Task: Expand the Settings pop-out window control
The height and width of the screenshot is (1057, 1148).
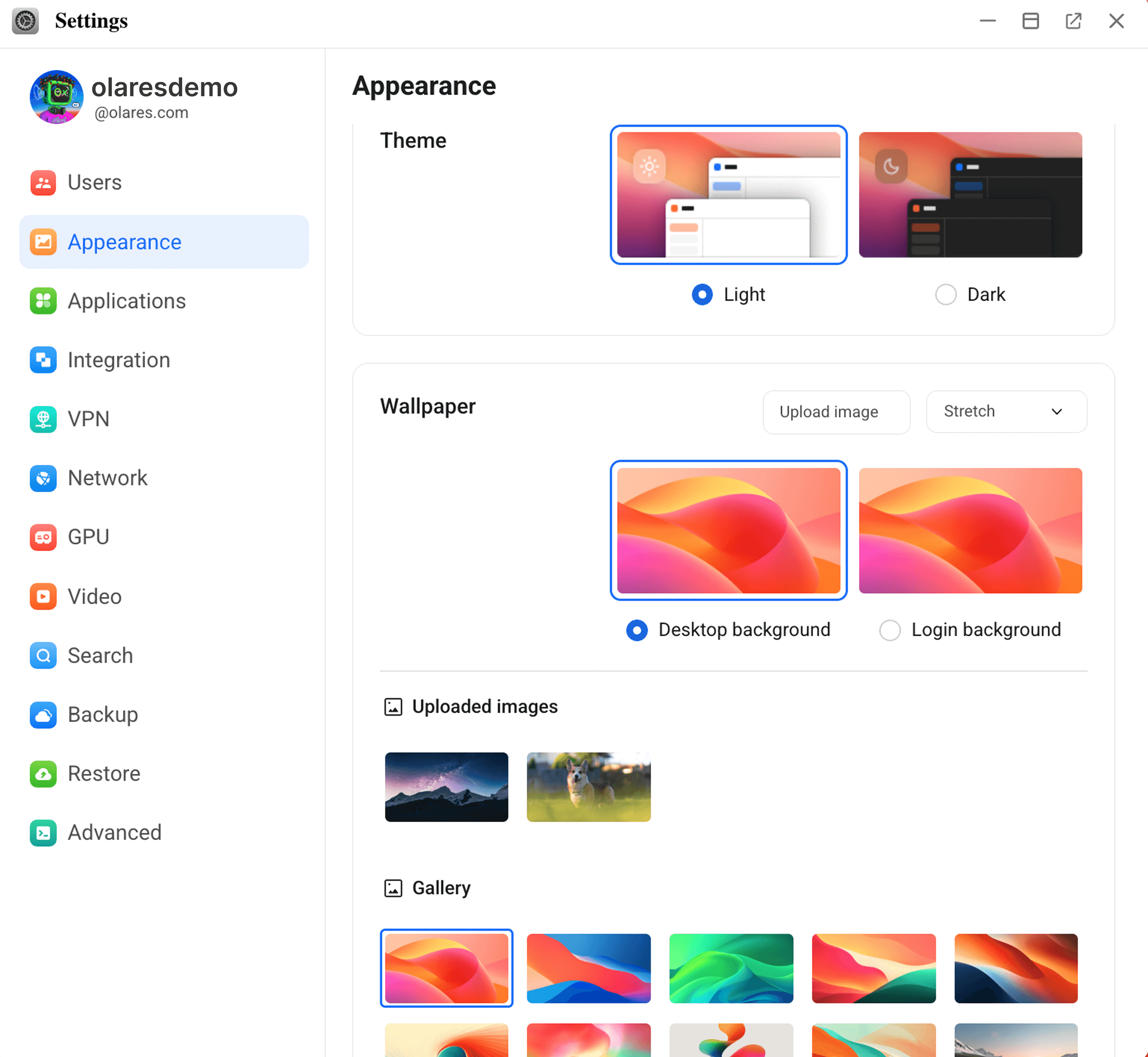Action: 1074,21
